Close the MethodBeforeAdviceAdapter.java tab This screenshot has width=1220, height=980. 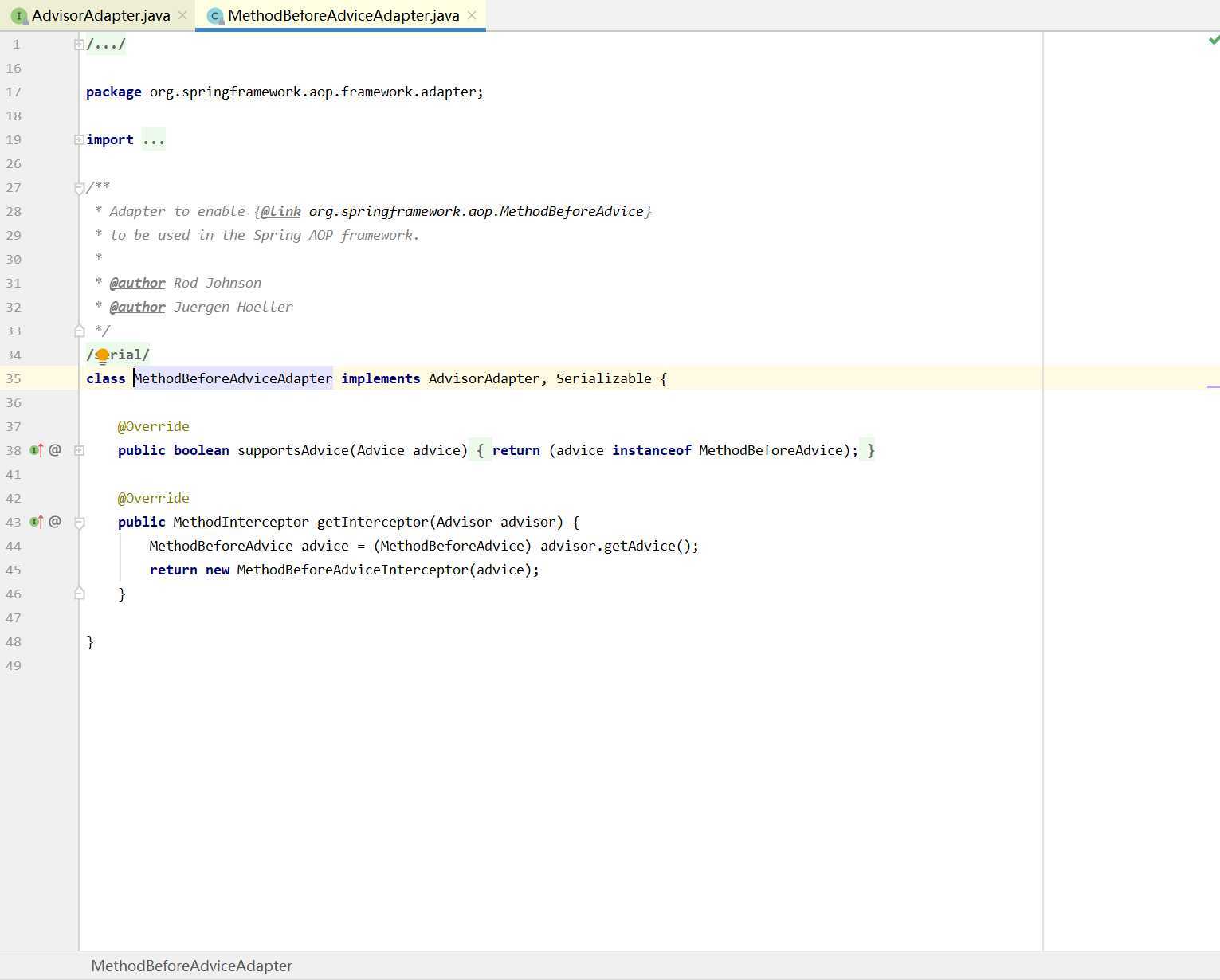coord(472,15)
